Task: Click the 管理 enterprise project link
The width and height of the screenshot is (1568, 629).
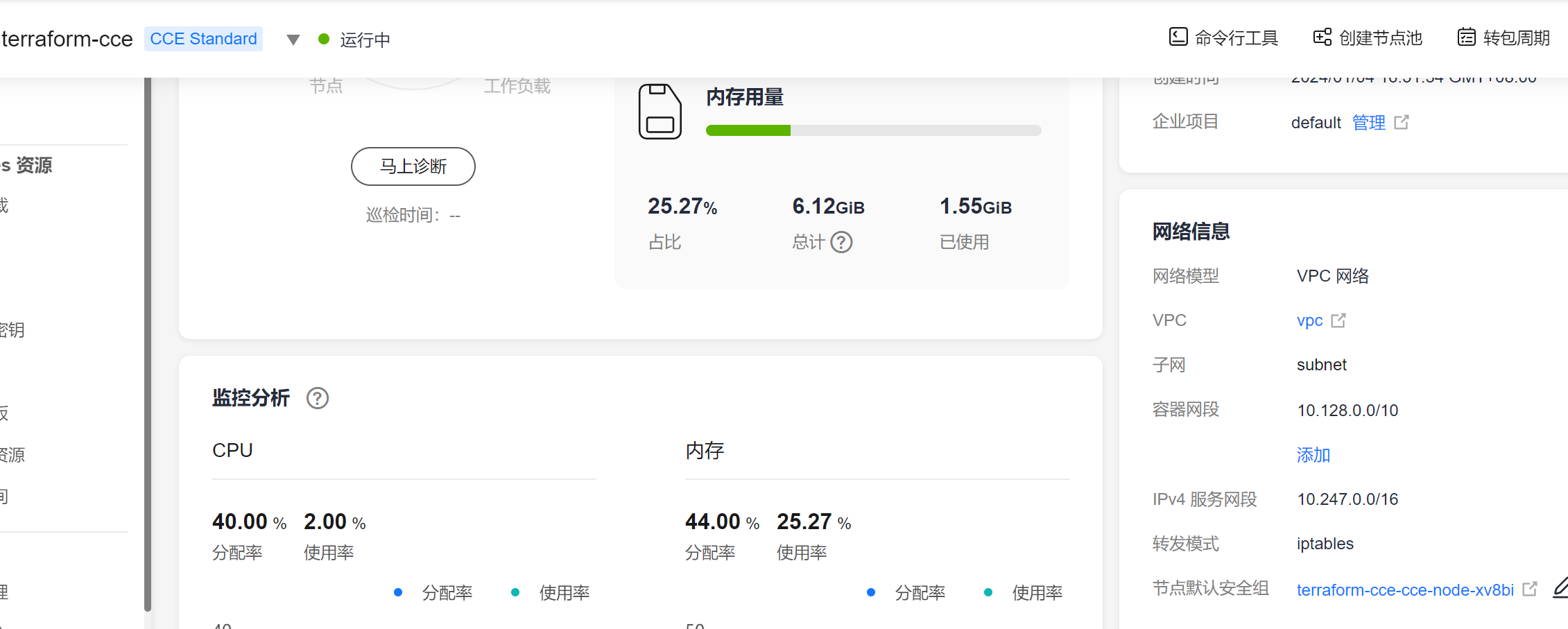Action: click(x=1368, y=123)
